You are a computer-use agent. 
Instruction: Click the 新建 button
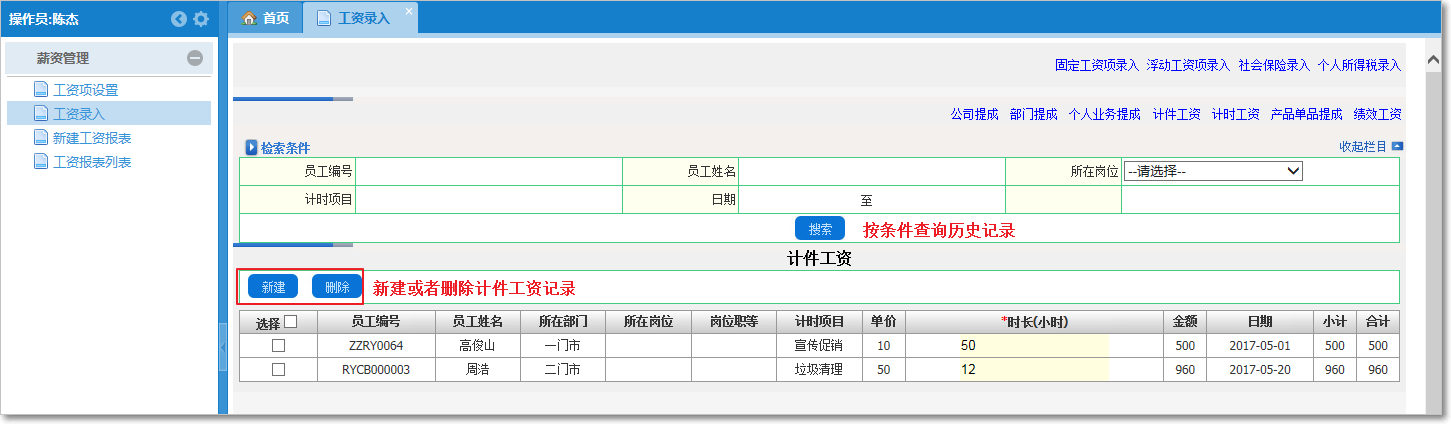273,287
